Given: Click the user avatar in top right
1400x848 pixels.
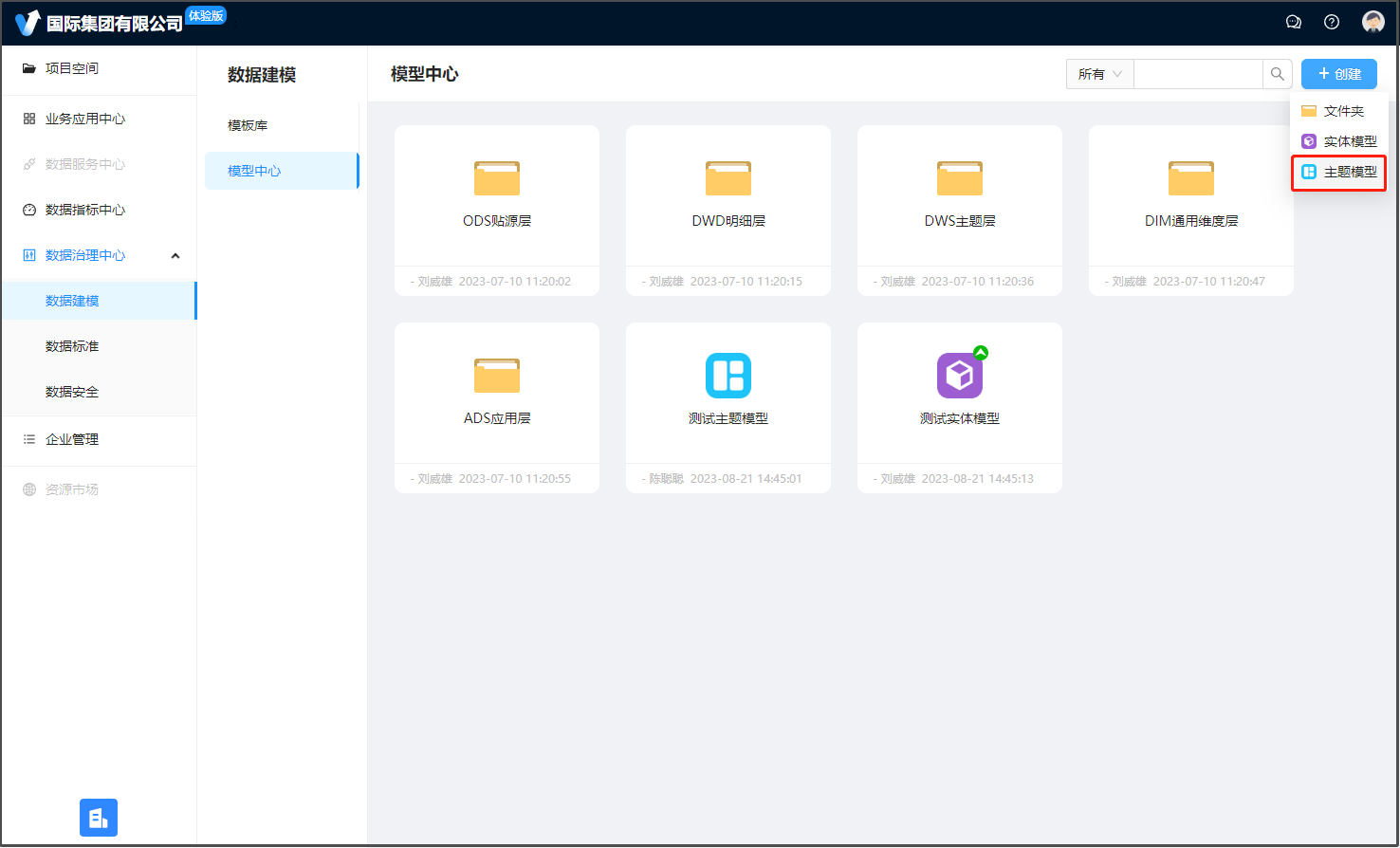Looking at the screenshot, I should pyautogui.click(x=1372, y=22).
